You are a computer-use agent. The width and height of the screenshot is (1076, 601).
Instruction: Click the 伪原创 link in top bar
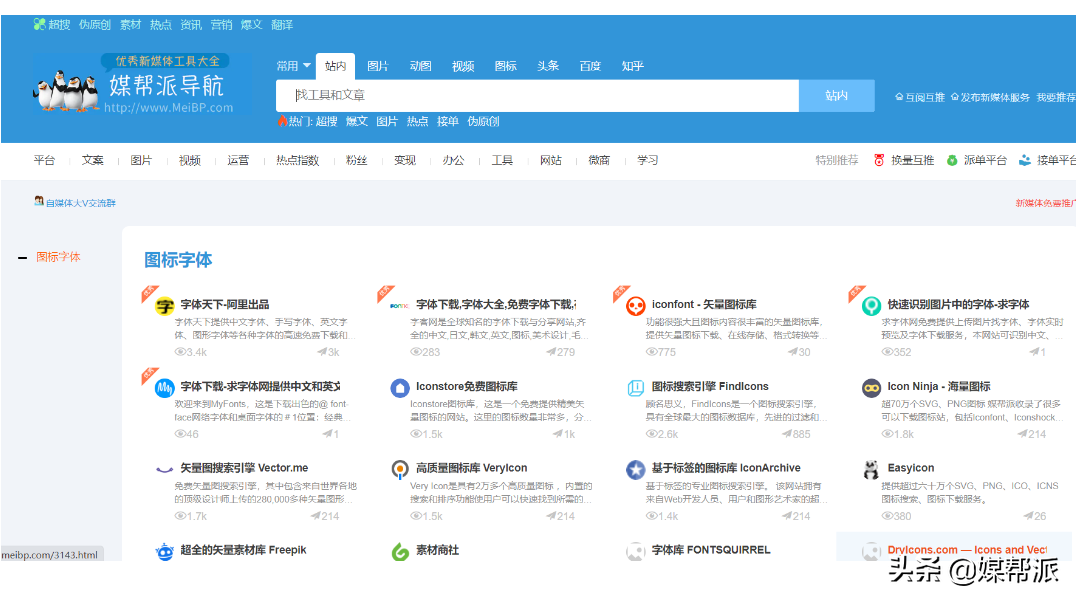95,25
